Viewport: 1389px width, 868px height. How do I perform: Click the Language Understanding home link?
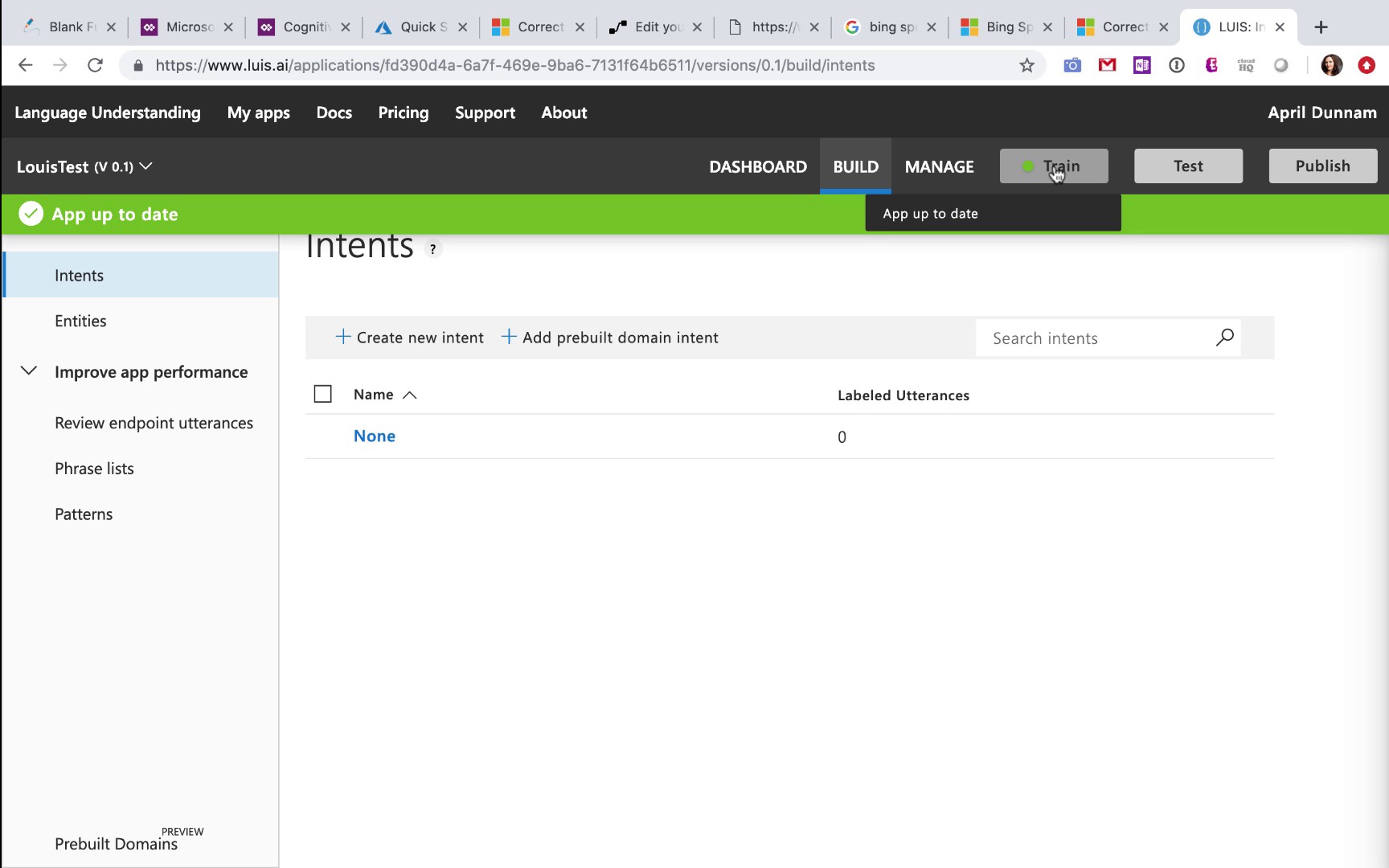[x=108, y=113]
